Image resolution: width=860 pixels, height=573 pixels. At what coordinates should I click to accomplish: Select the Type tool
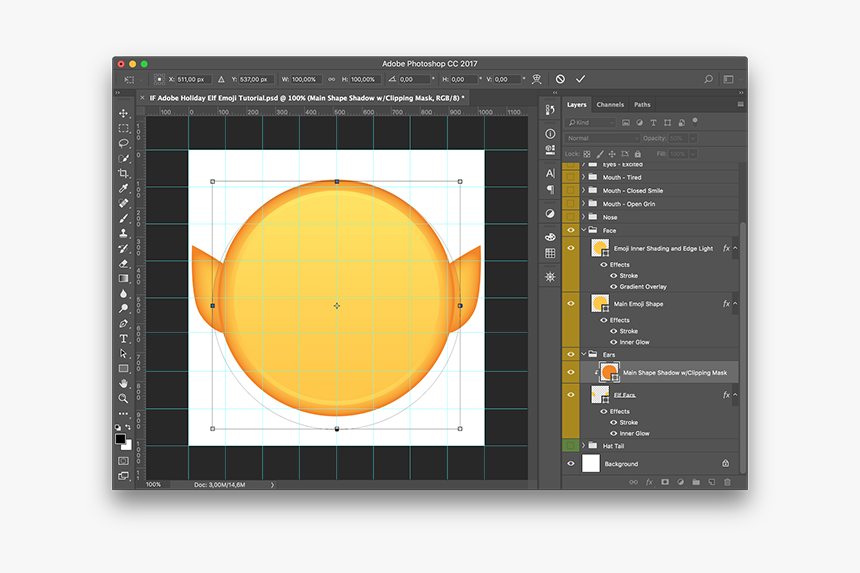coord(123,338)
